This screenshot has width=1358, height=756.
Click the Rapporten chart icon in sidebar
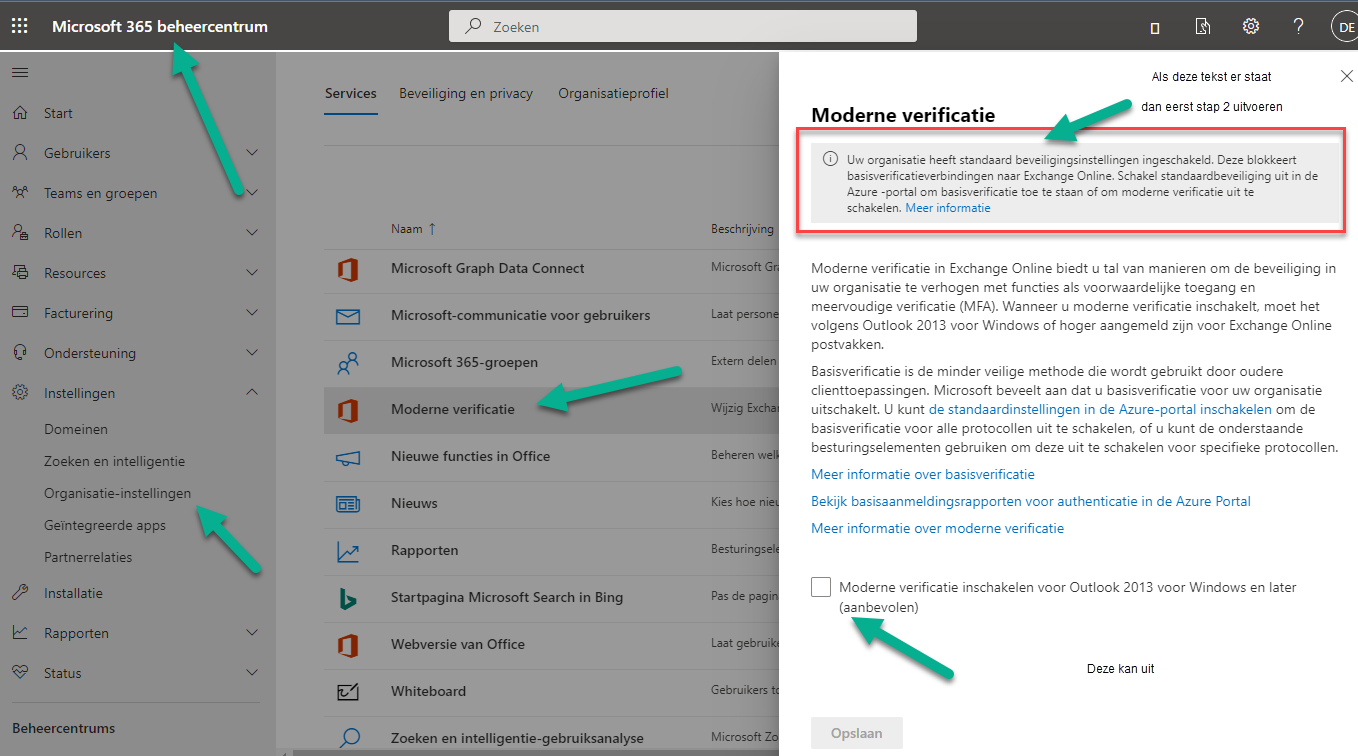[x=20, y=633]
